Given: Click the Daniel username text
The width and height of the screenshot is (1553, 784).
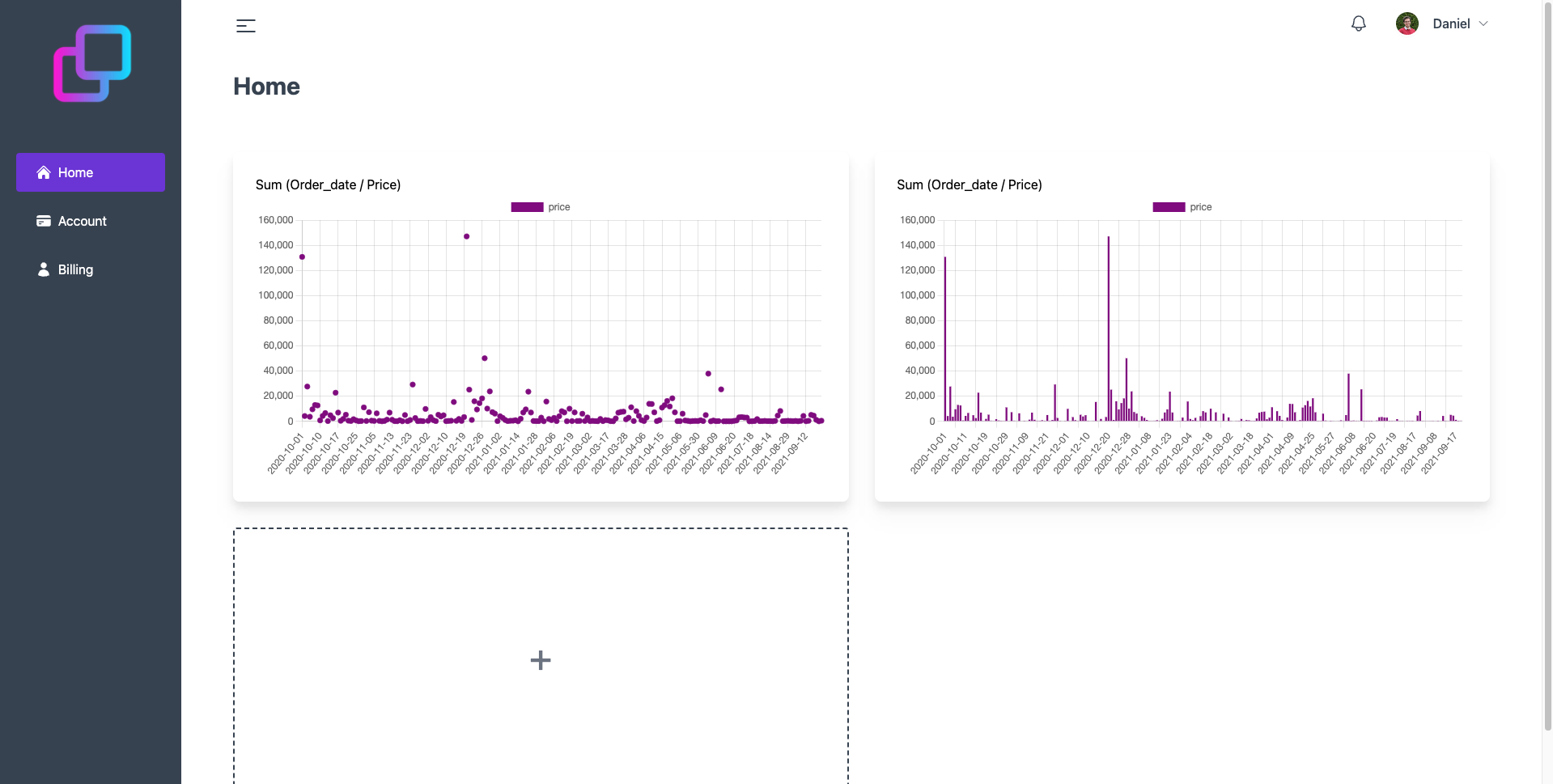Looking at the screenshot, I should click(1452, 23).
